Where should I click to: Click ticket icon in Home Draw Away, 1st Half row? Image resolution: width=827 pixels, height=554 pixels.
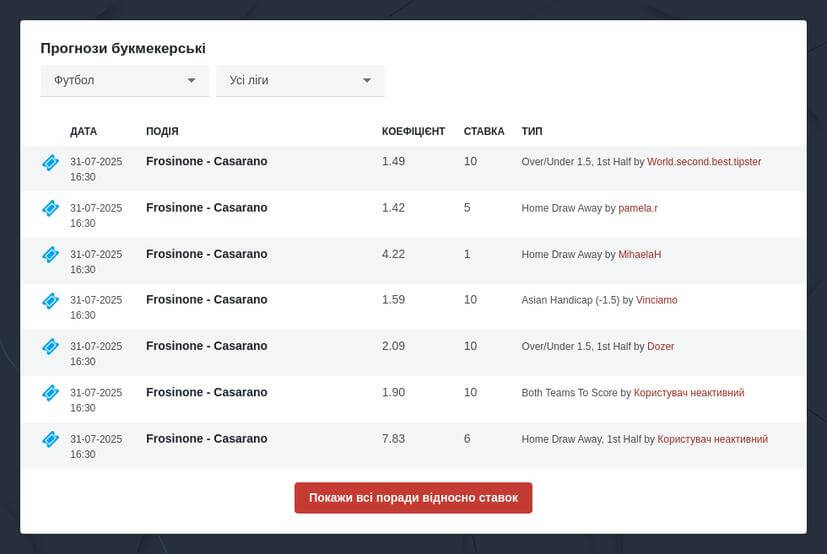[50, 439]
